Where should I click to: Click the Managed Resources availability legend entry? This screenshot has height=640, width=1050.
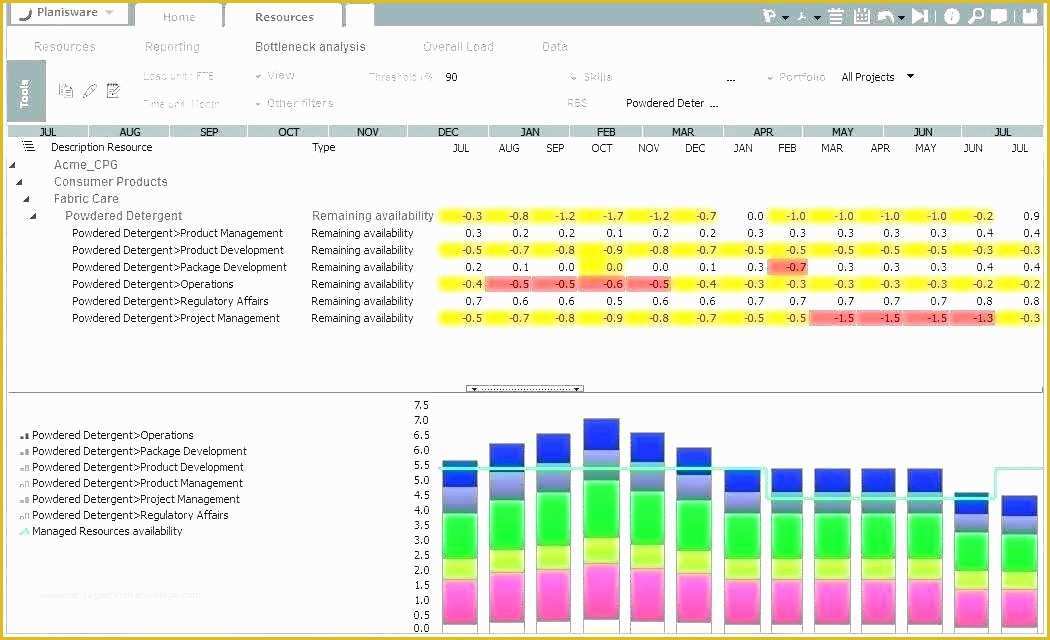tap(101, 532)
